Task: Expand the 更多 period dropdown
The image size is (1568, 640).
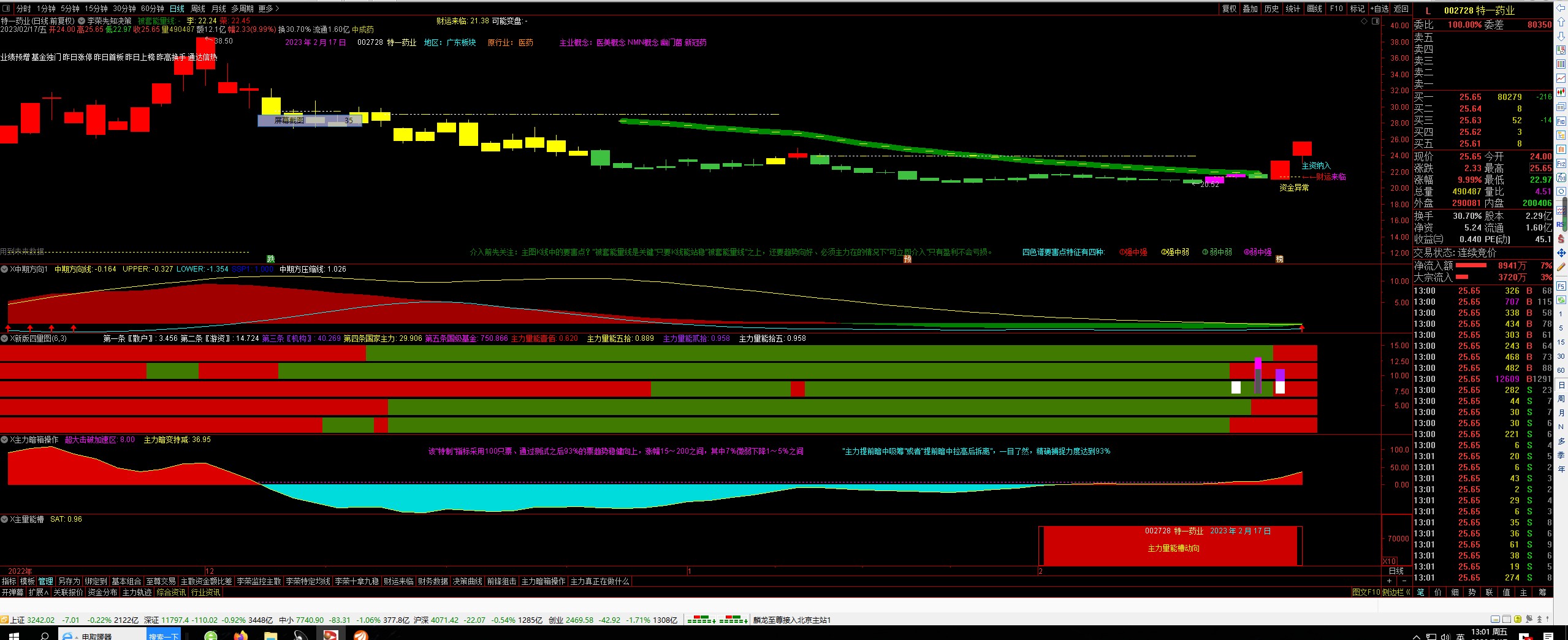Action: [x=268, y=9]
